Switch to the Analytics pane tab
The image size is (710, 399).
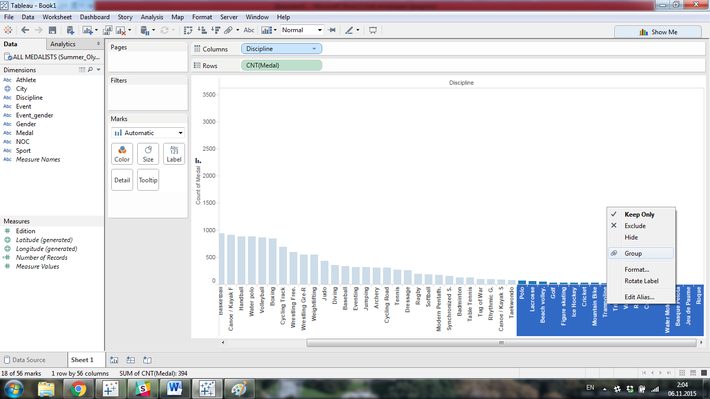[x=63, y=44]
